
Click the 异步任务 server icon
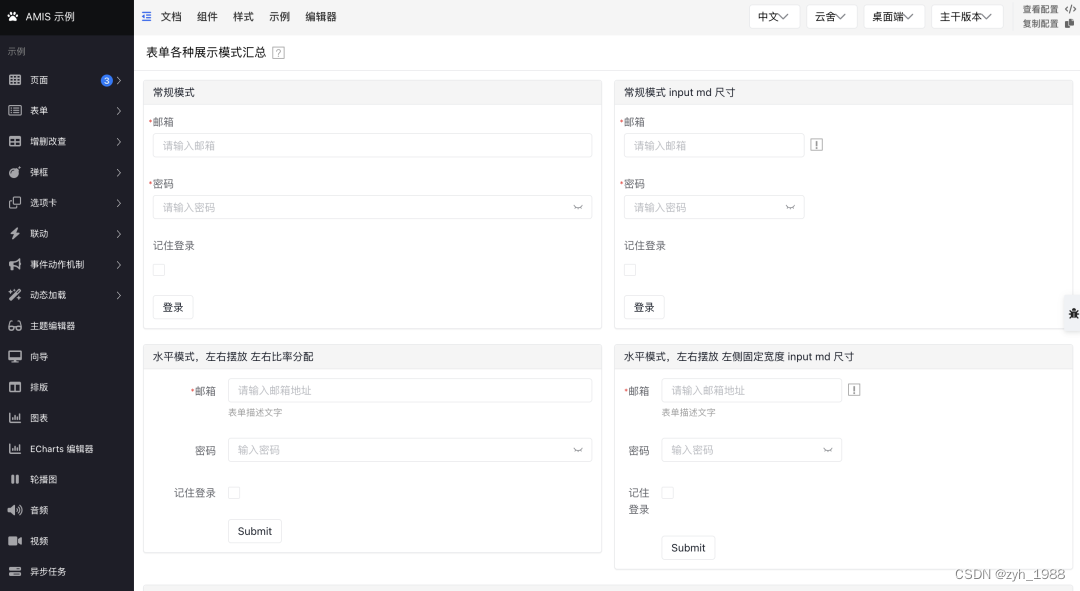tap(14, 571)
